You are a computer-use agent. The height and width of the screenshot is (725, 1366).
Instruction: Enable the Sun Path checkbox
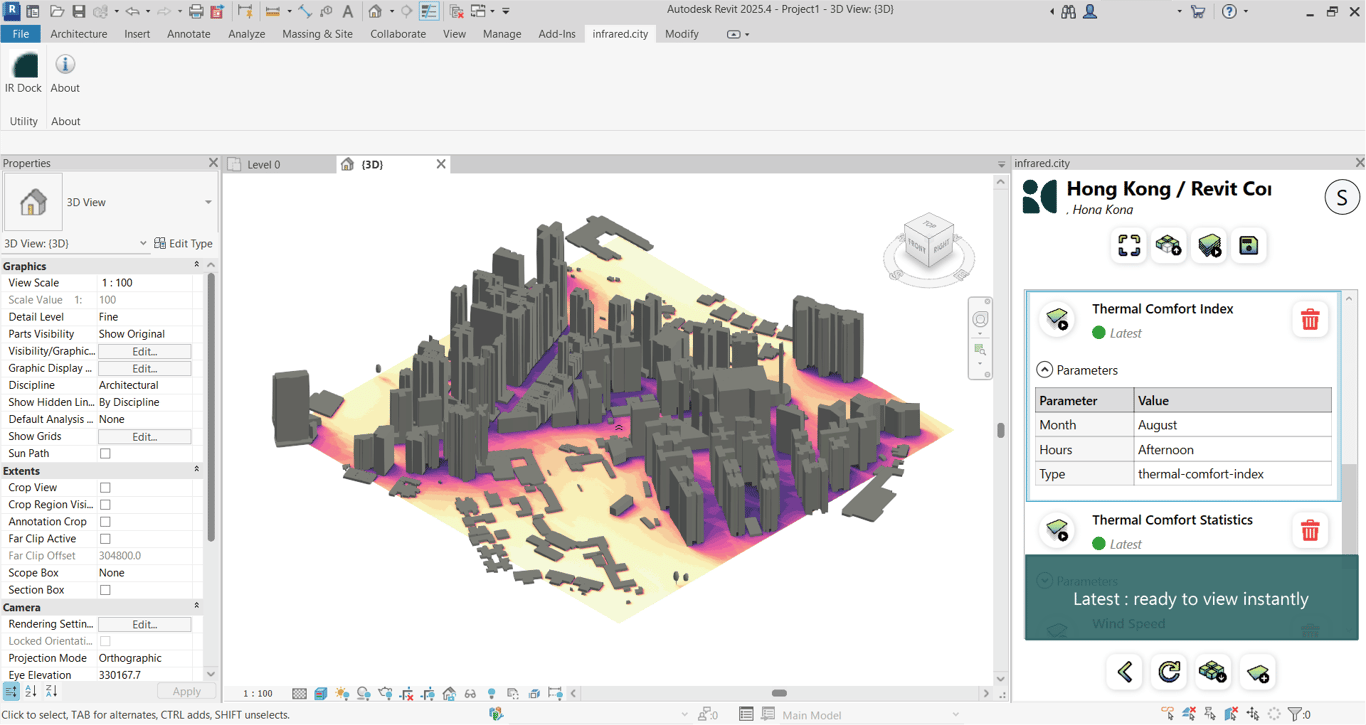(x=105, y=454)
